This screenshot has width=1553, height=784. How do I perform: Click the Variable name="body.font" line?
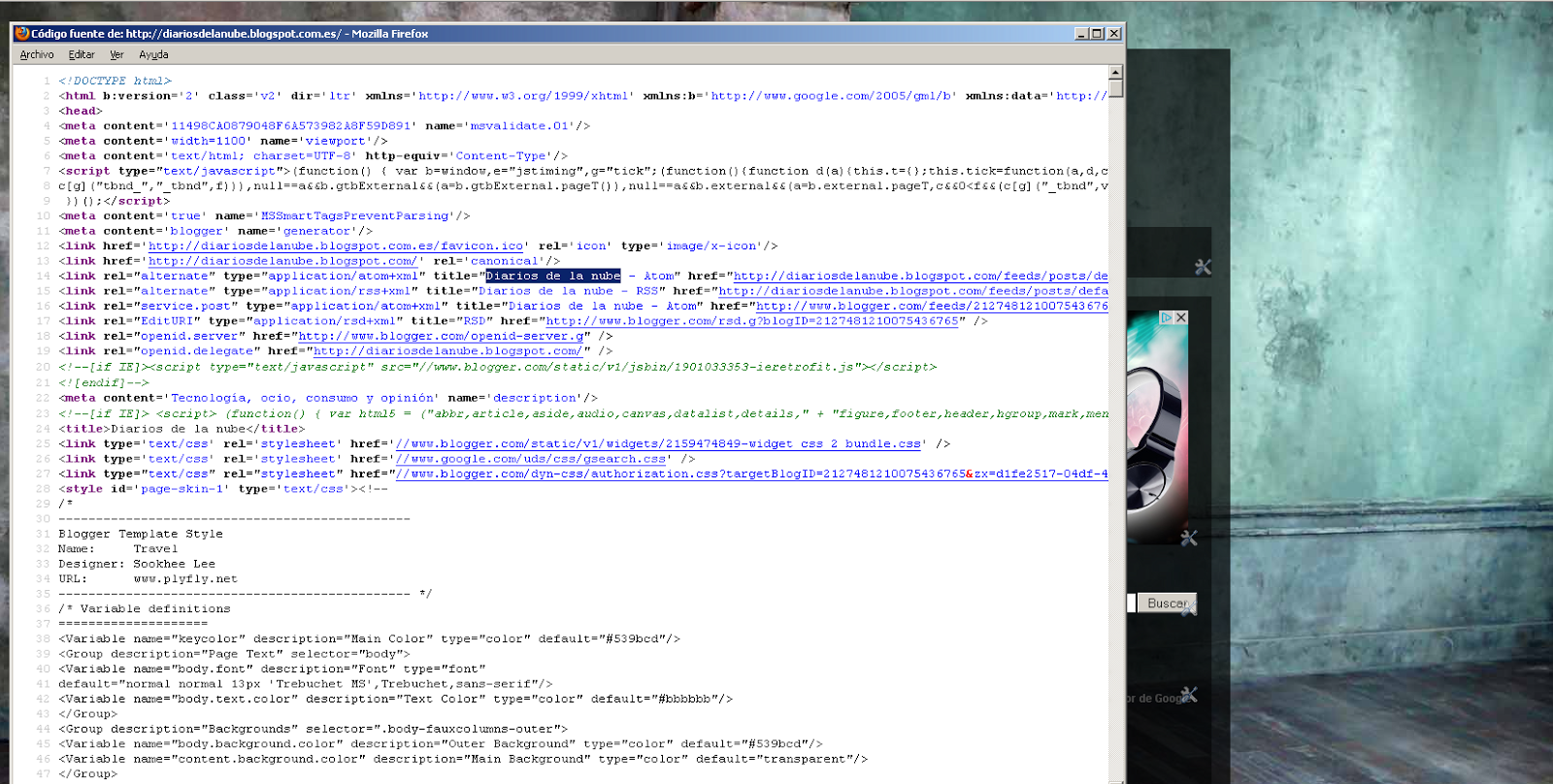click(272, 670)
